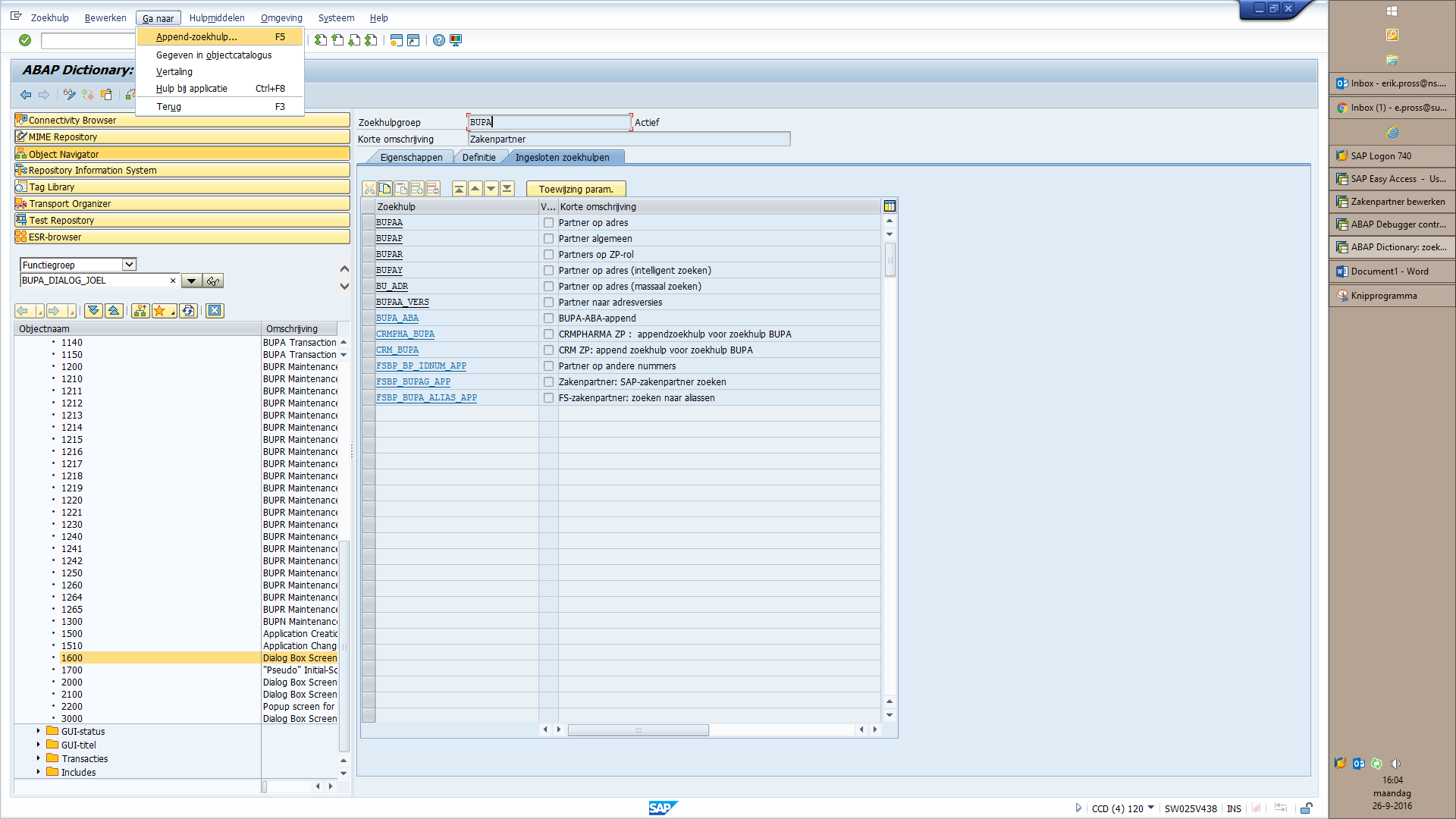Toggle checkbox for BUPAR Partners op ZP-rol

(548, 255)
